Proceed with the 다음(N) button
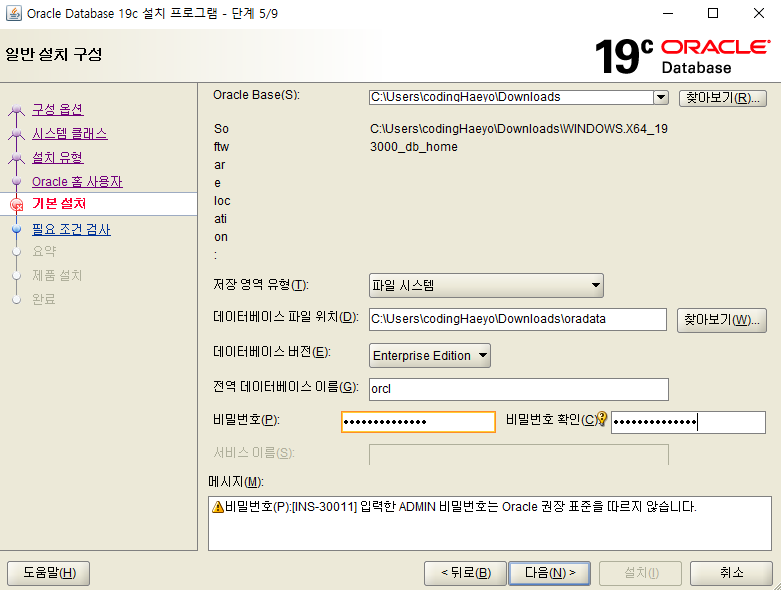 point(549,573)
